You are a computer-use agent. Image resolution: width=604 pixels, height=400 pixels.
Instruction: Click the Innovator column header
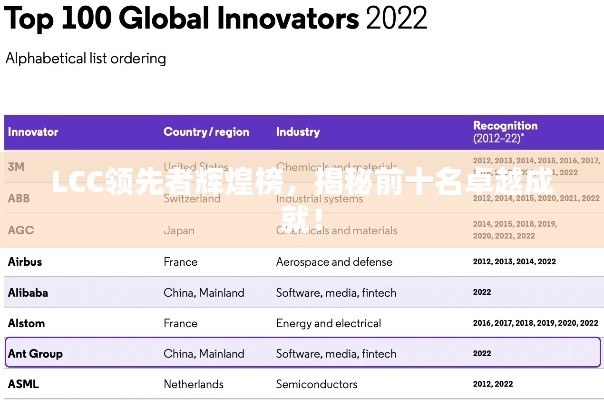(x=33, y=132)
